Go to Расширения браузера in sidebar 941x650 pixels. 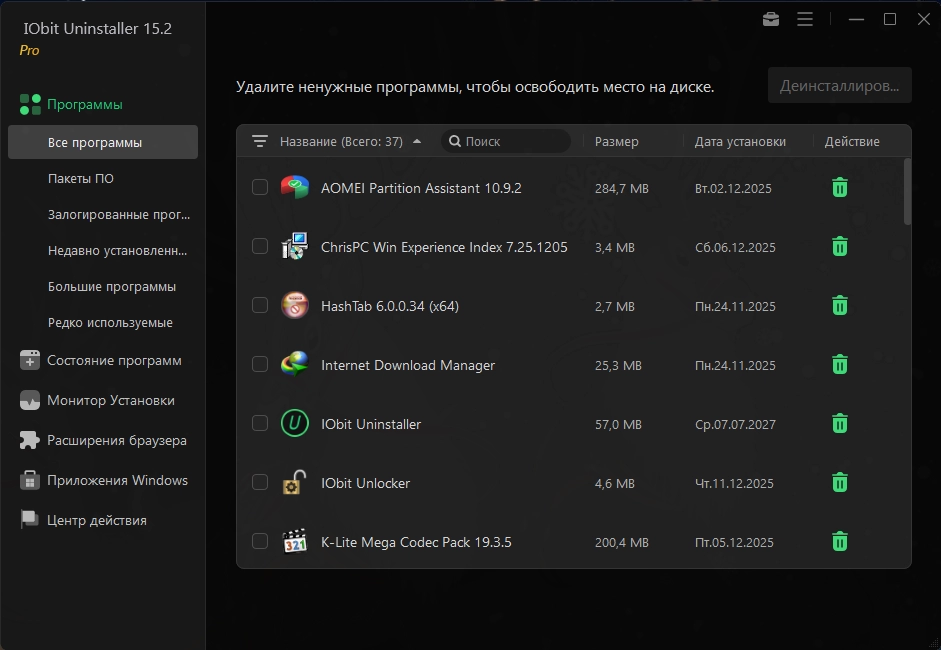[116, 440]
